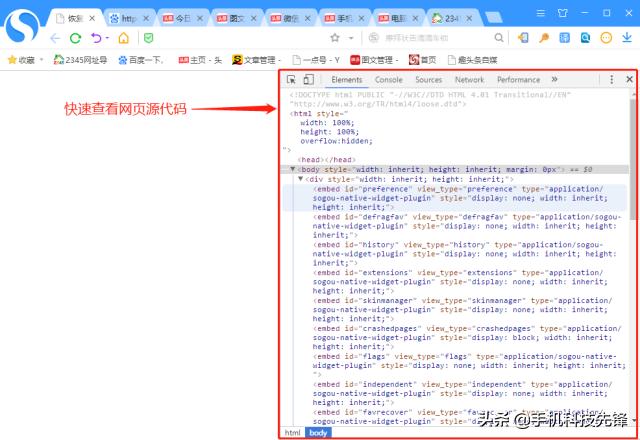Click the body breadcrumb at the bottom

pyautogui.click(x=318, y=433)
